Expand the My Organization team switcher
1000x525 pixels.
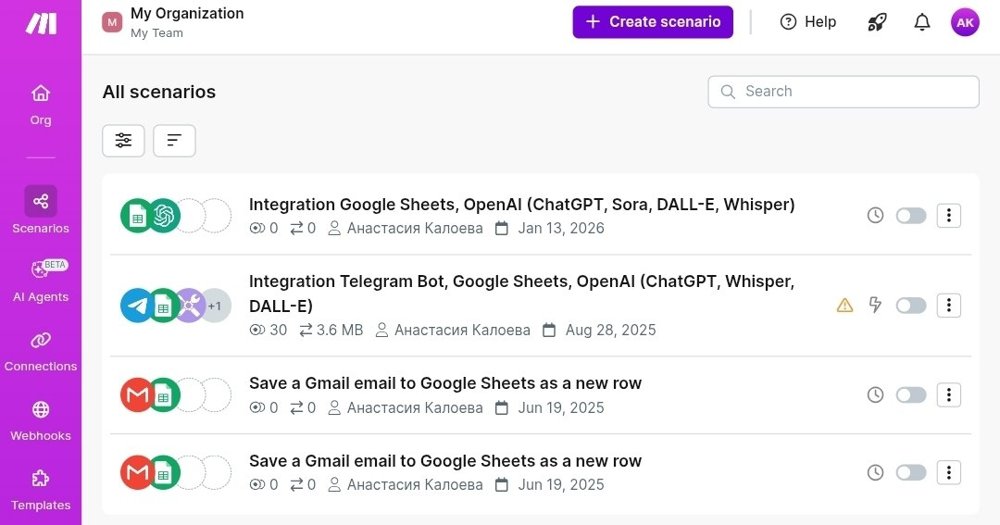click(186, 22)
